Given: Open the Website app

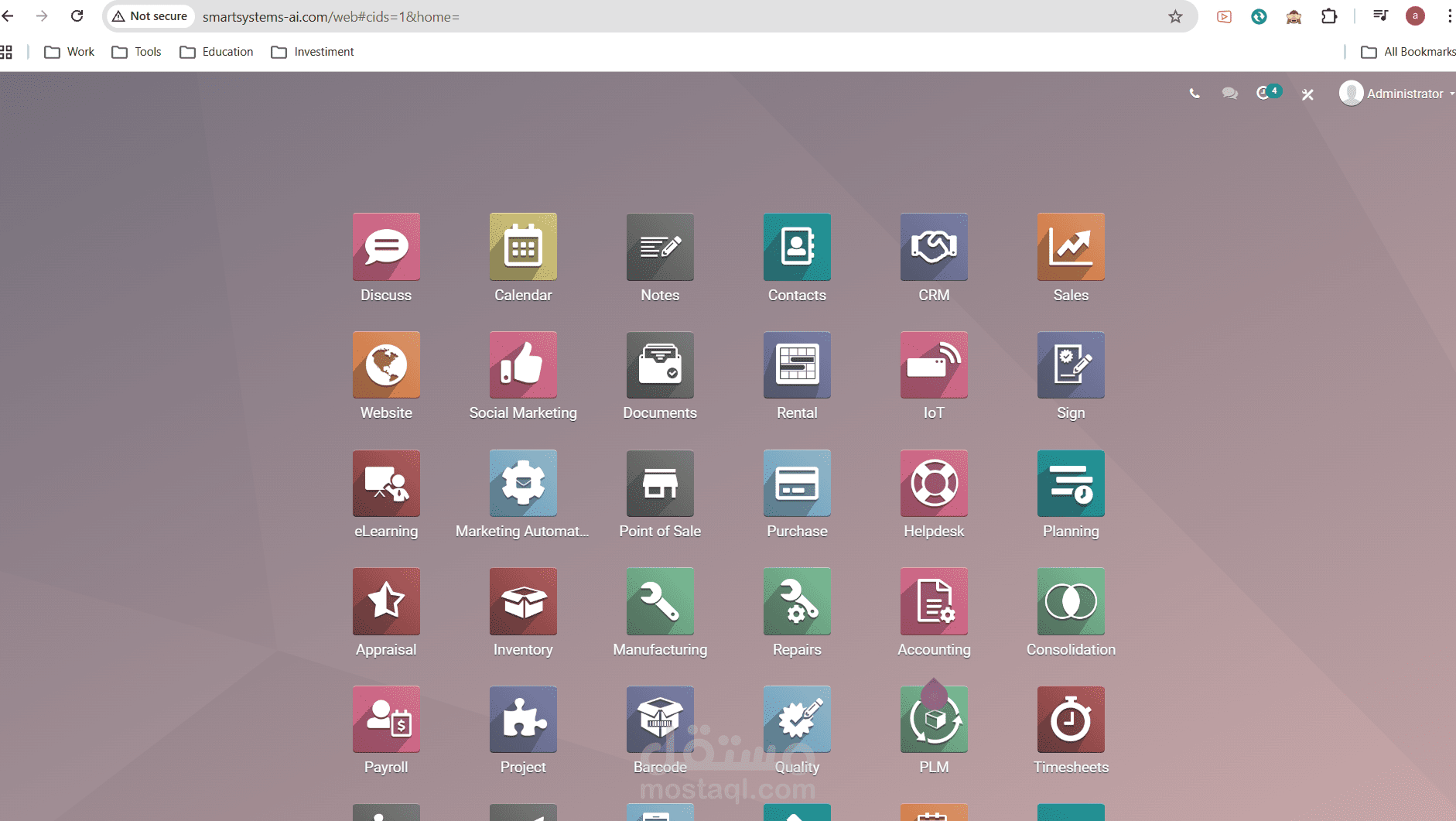Looking at the screenshot, I should pyautogui.click(x=386, y=365).
